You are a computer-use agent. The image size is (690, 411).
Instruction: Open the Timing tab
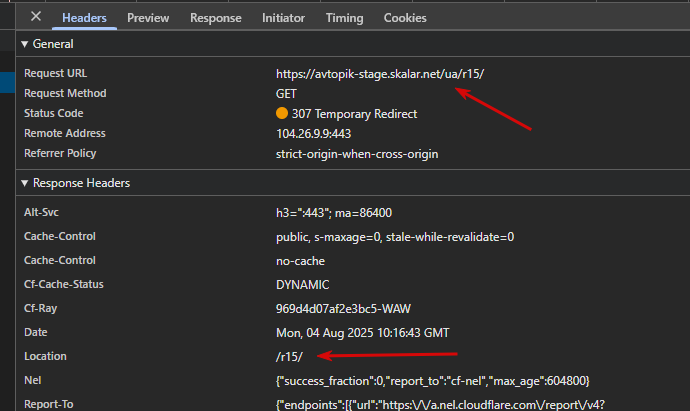click(345, 18)
